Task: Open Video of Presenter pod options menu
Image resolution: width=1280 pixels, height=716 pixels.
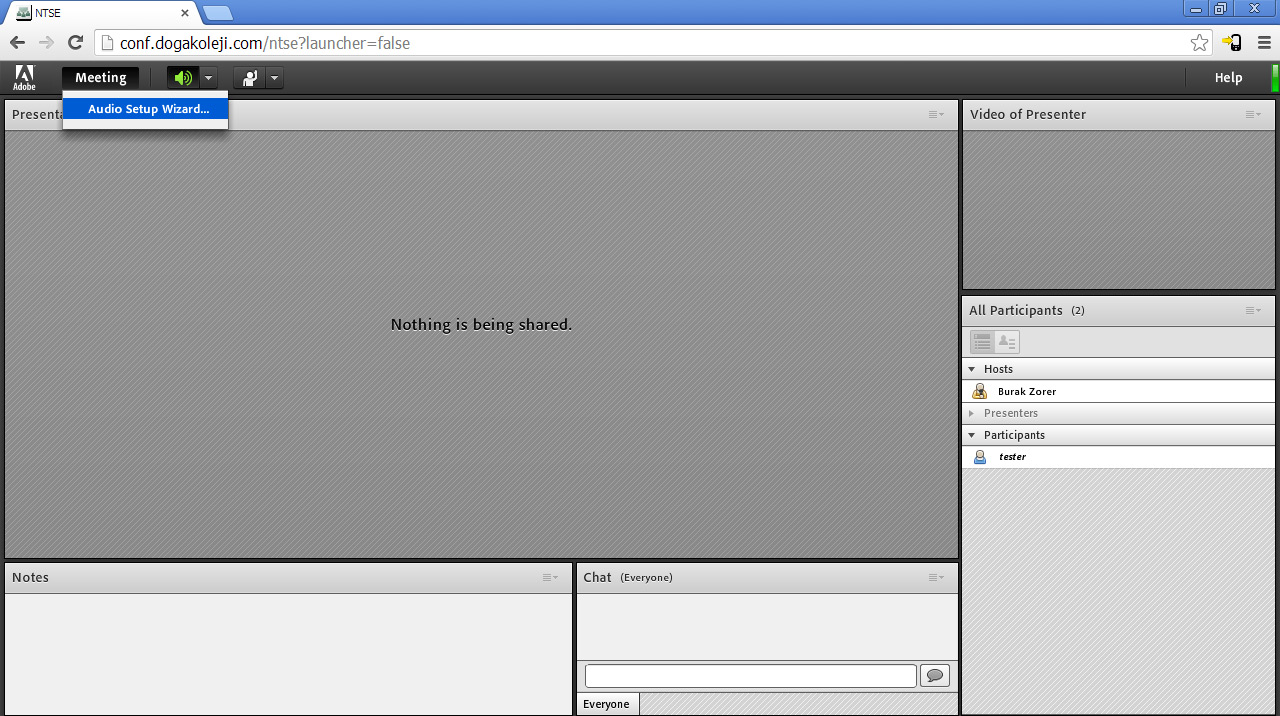Action: 1252,114
